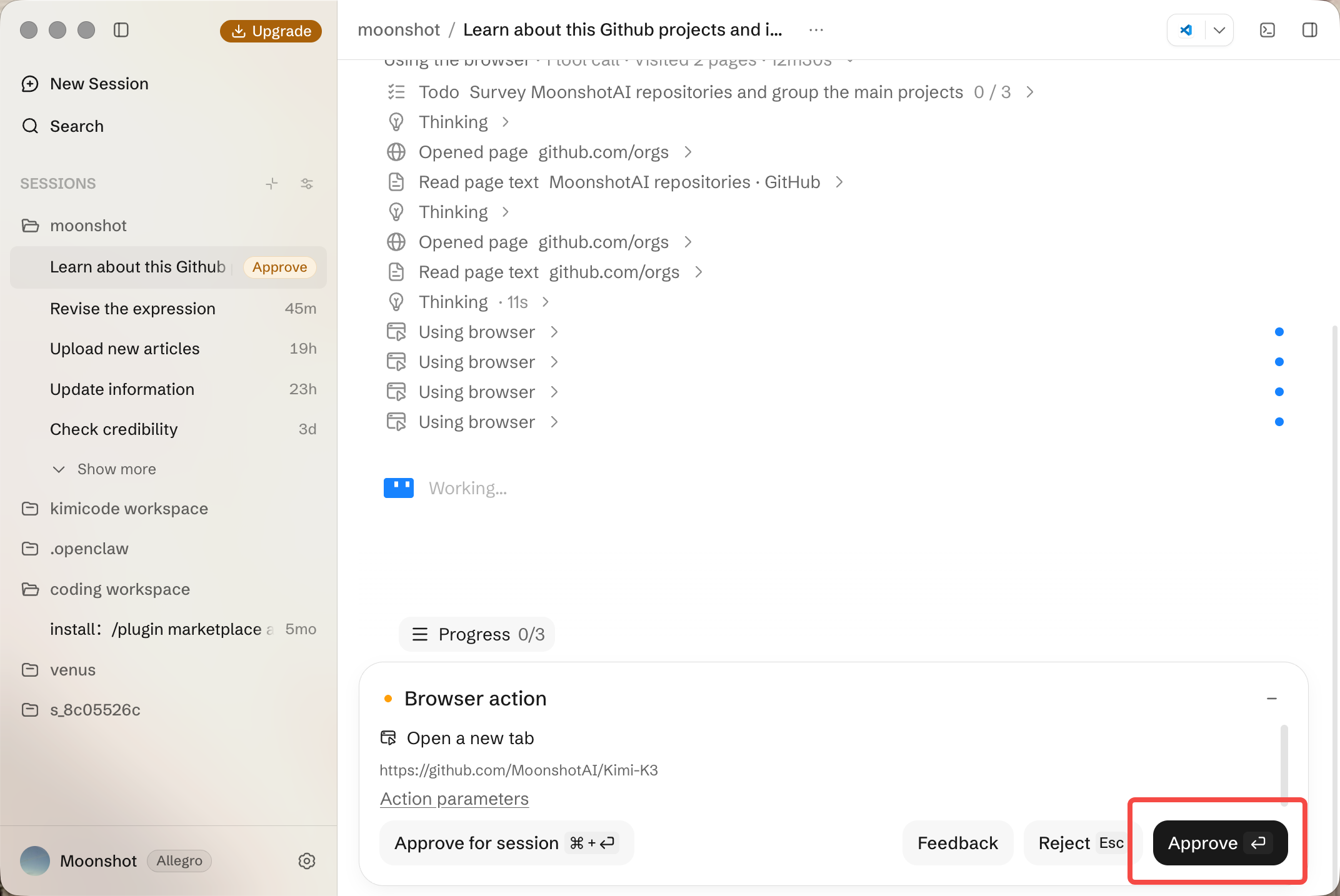The width and height of the screenshot is (1340, 896).
Task: Toggle the right side panel icon
Action: pos(1310,30)
